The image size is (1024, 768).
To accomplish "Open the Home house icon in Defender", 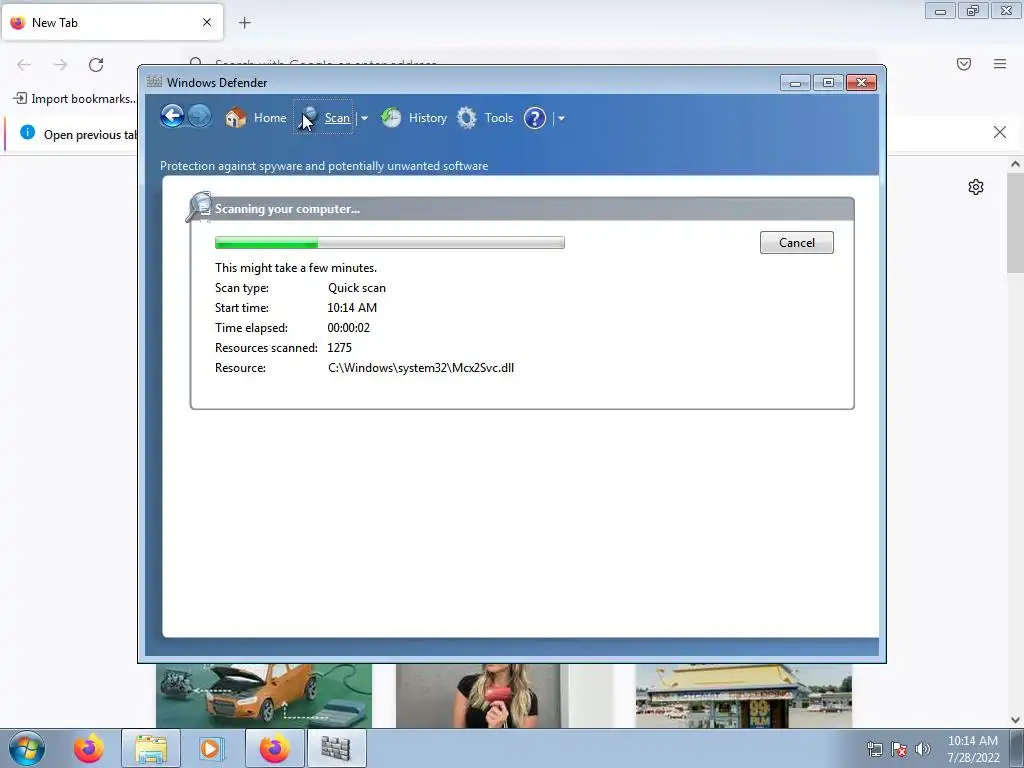I will click(235, 118).
